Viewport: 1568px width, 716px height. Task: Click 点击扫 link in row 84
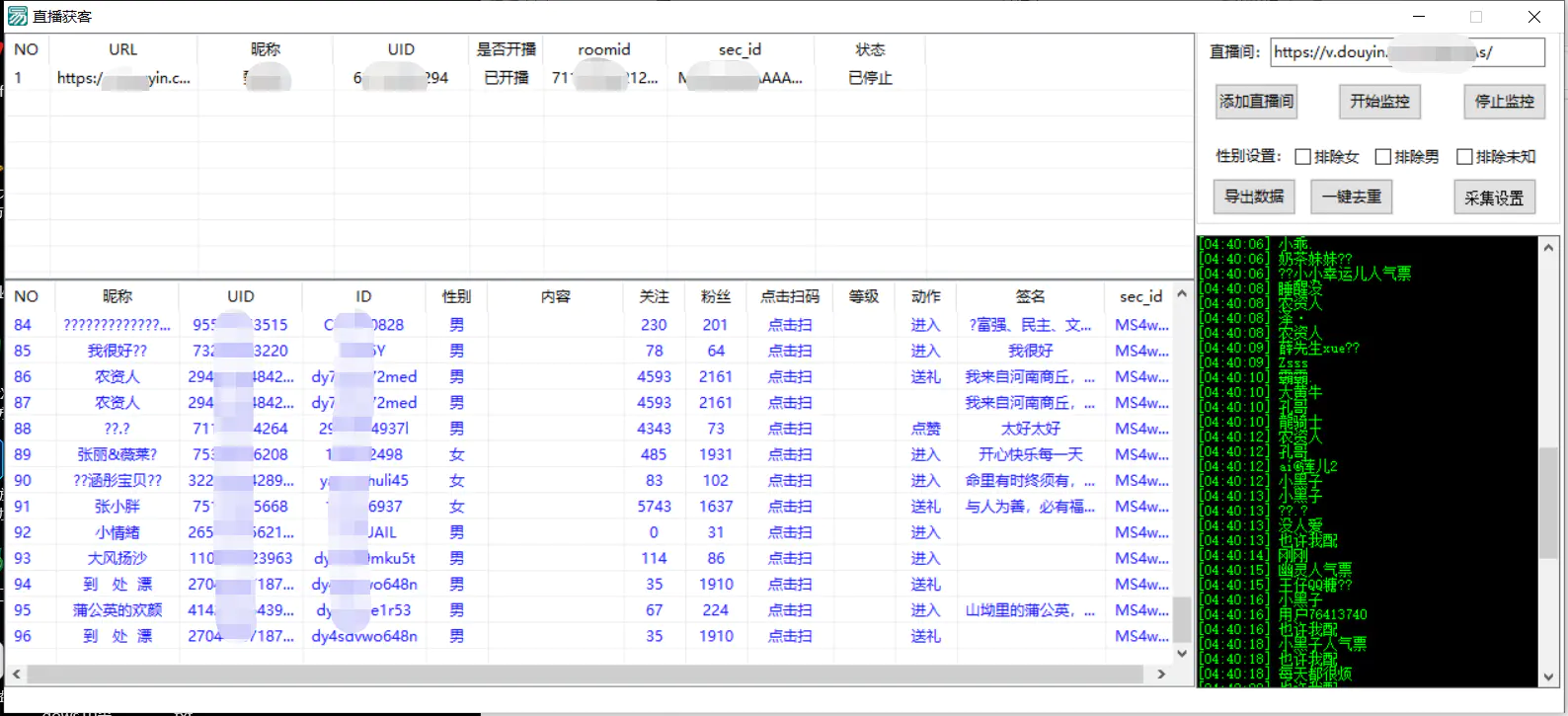790,325
